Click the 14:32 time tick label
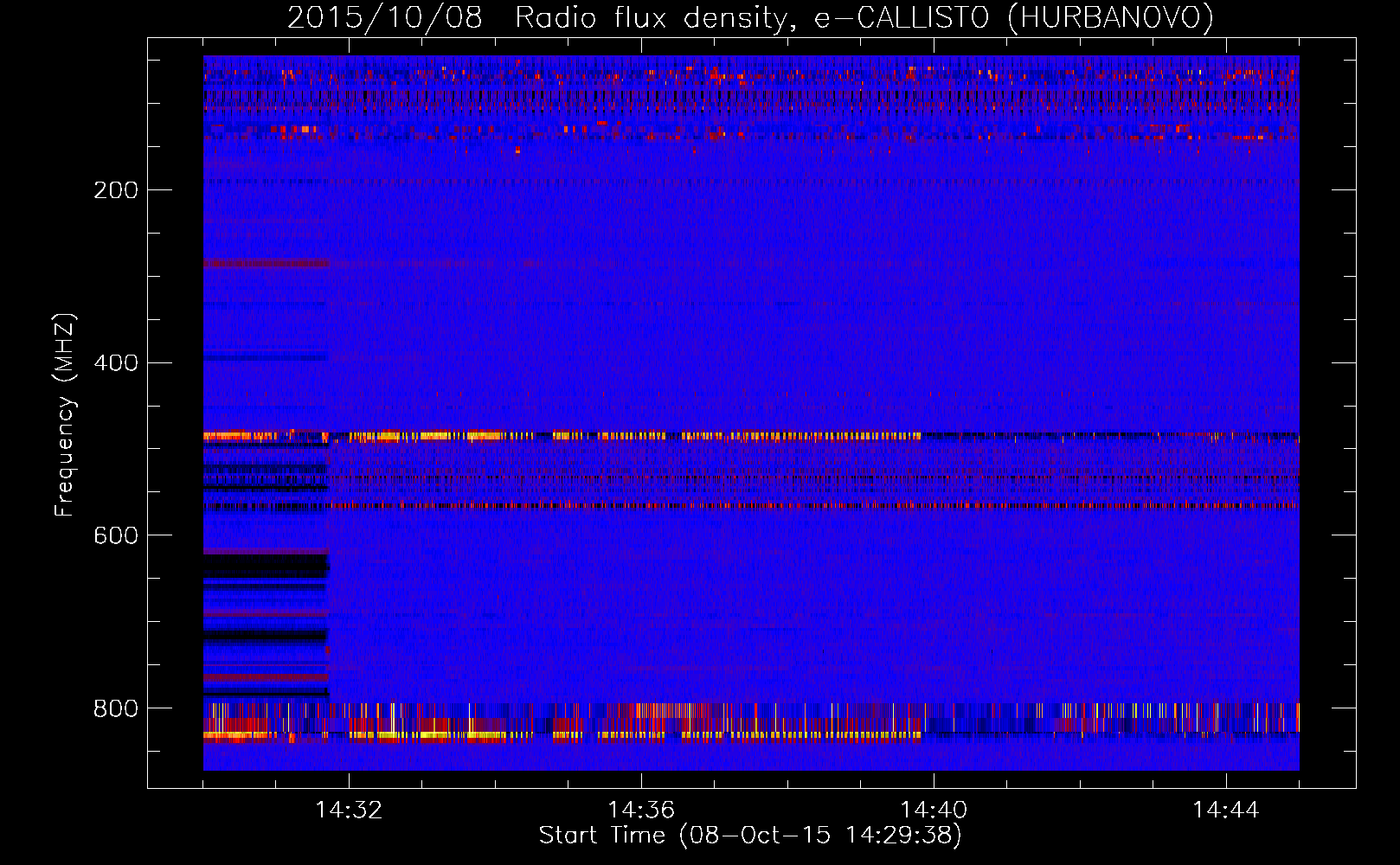The image size is (1400, 865). coord(349,811)
